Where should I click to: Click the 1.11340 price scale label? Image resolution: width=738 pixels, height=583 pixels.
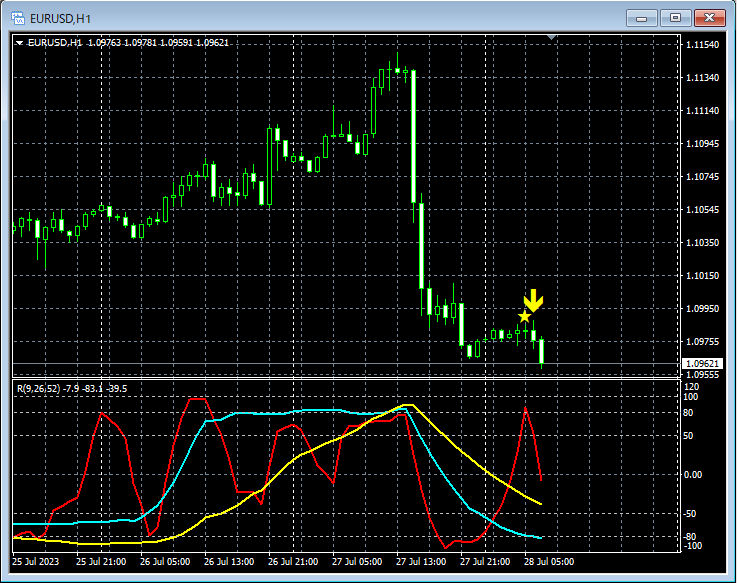coord(703,78)
